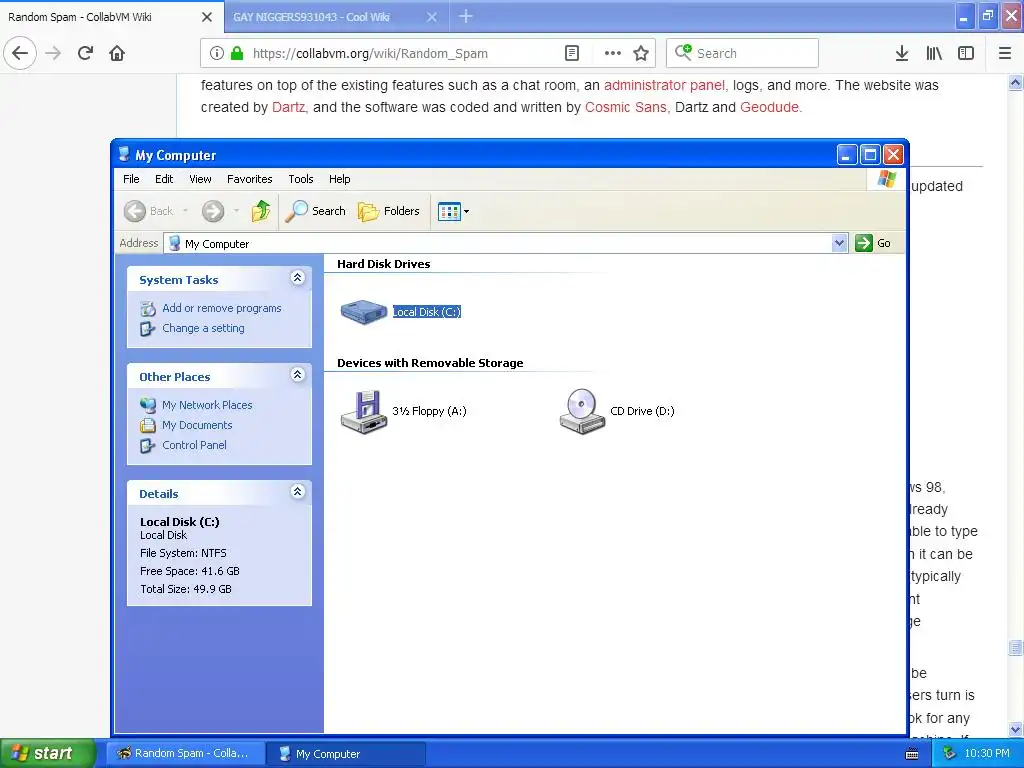Viewport: 1024px width, 768px height.
Task: Open the Views dropdown button
Action: (x=453, y=212)
